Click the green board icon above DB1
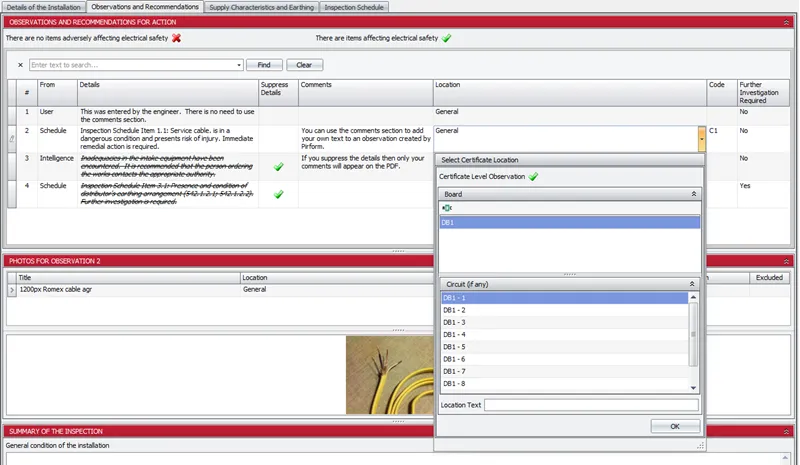 point(446,208)
